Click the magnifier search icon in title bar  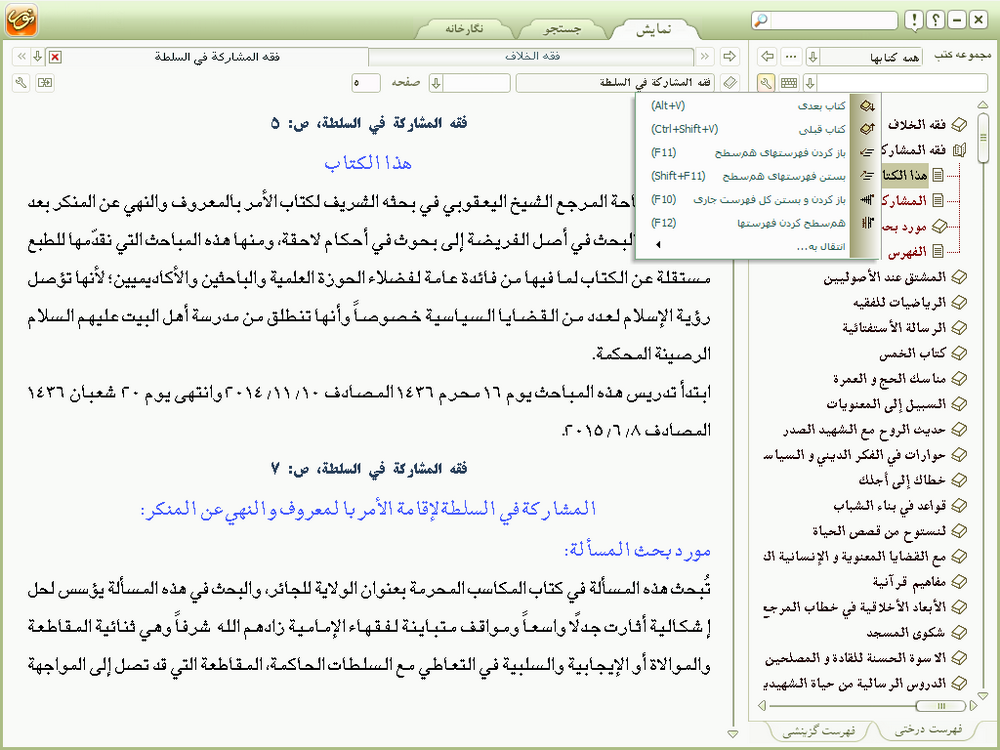[760, 20]
